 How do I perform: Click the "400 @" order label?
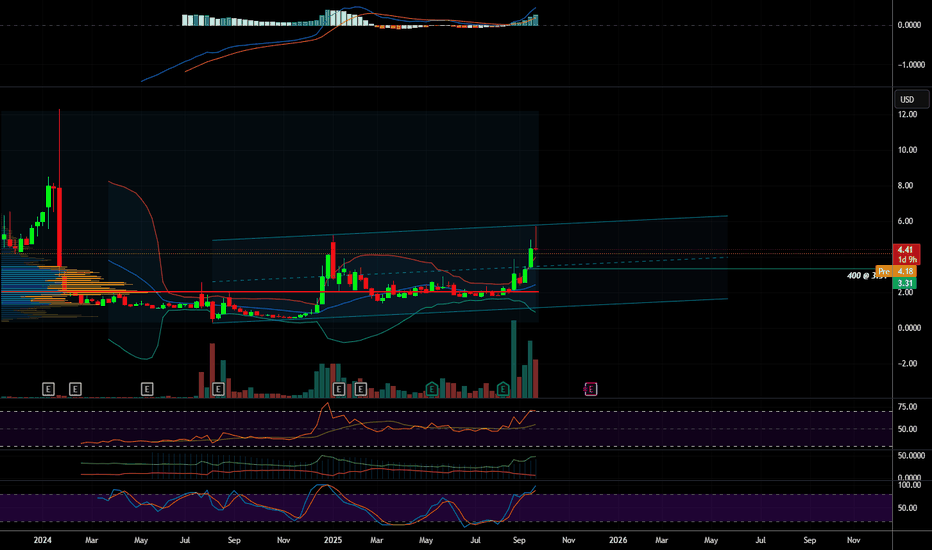[860, 275]
